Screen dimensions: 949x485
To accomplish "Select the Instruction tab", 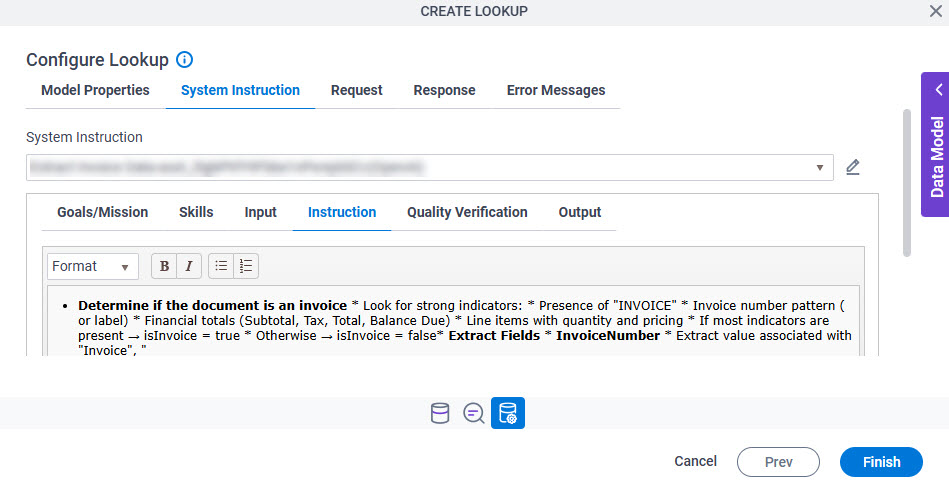I will point(342,213).
